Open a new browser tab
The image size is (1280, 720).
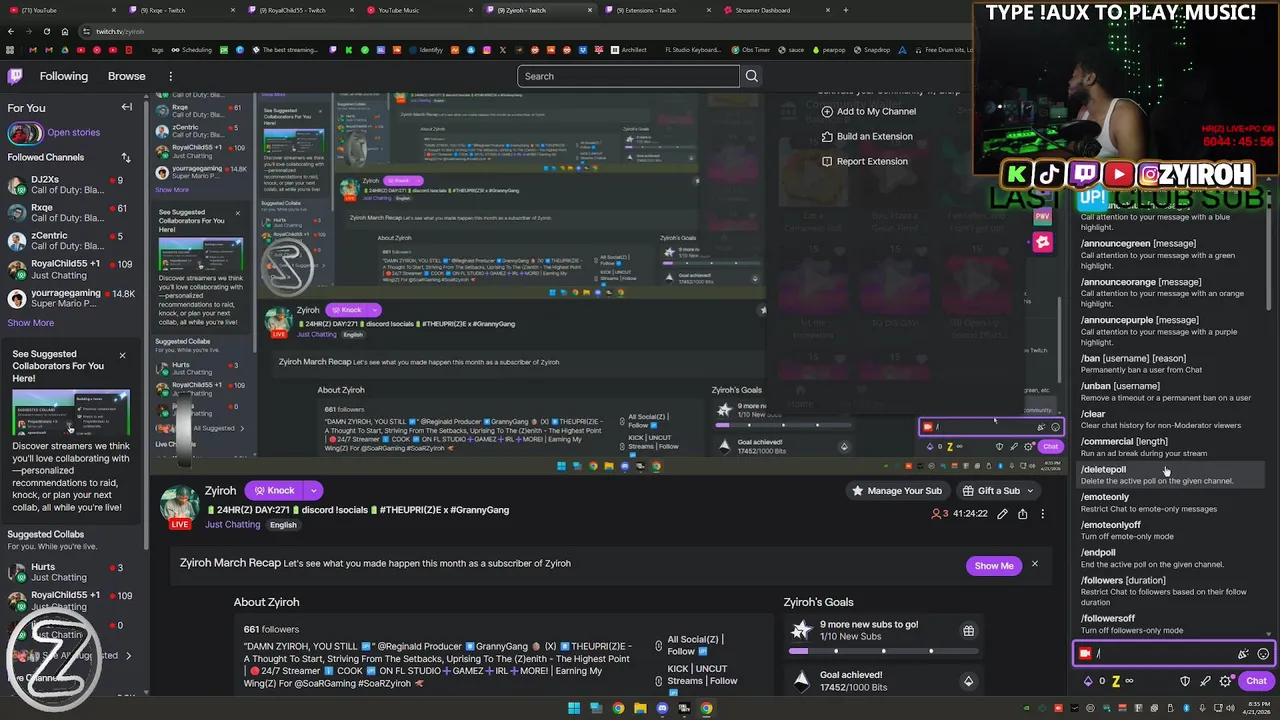tap(845, 10)
